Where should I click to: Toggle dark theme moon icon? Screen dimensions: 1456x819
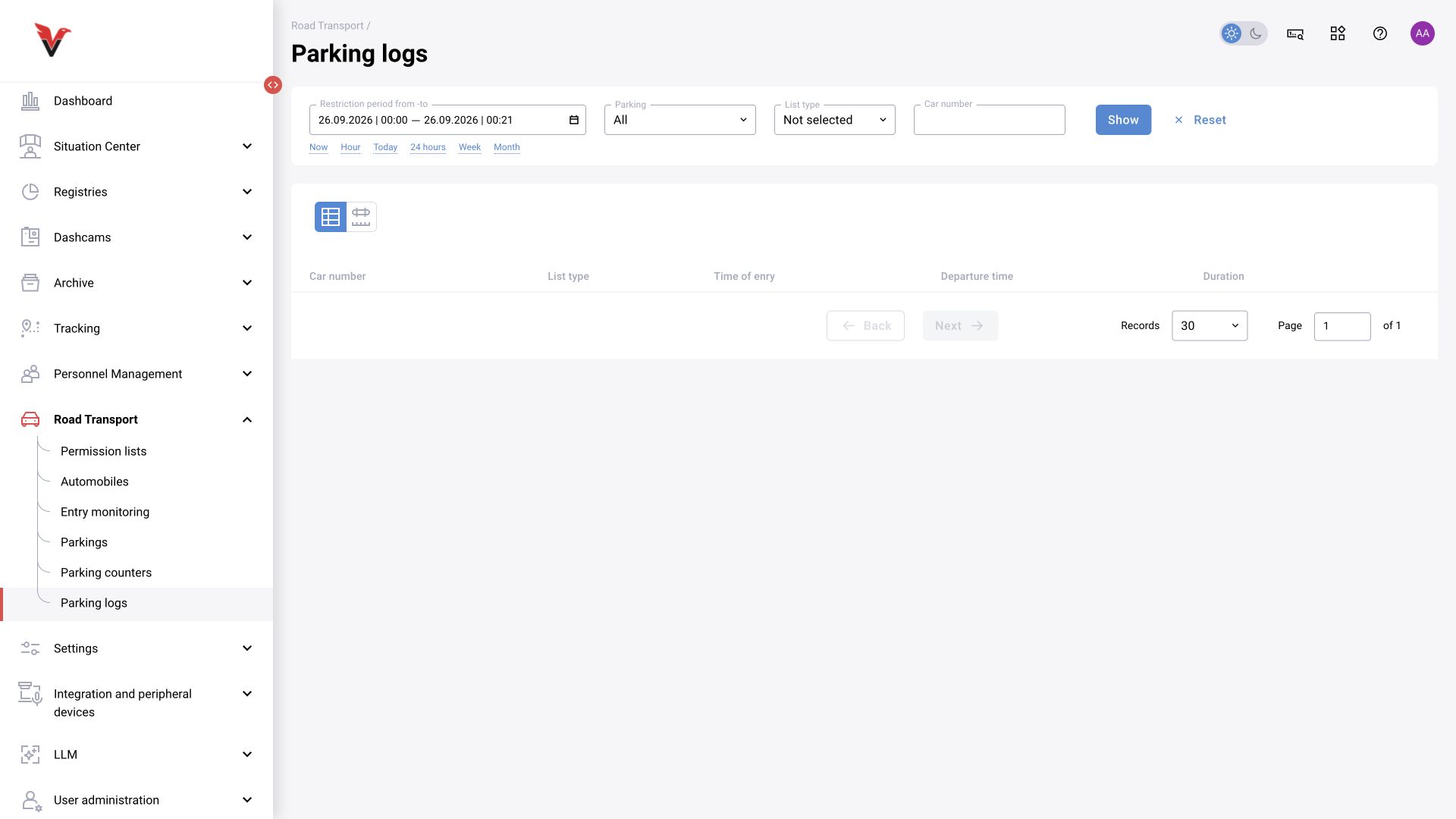coord(1256,33)
